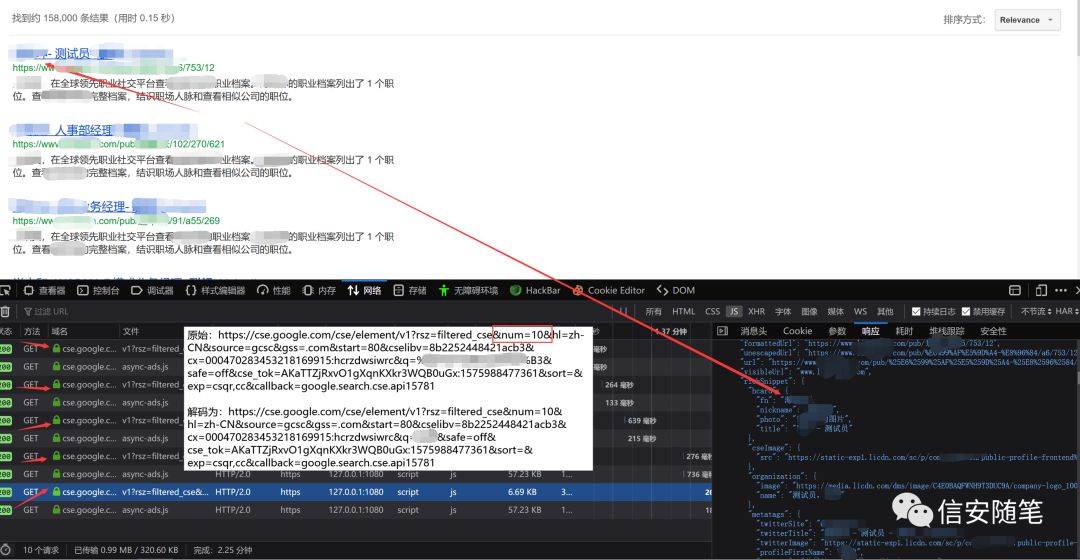Screen dimensions: 1080x560
Task: Open devtools more options ellipsis
Action: click(x=1061, y=291)
